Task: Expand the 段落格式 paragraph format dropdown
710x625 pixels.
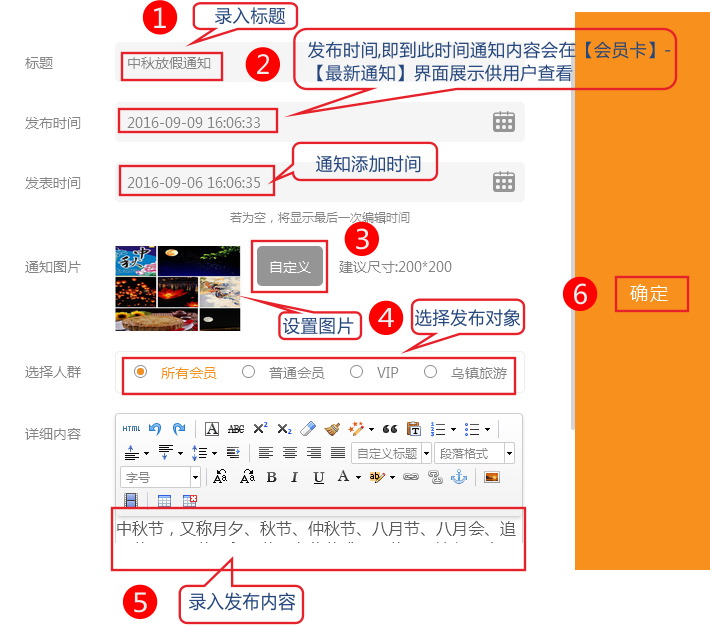Action: point(509,454)
